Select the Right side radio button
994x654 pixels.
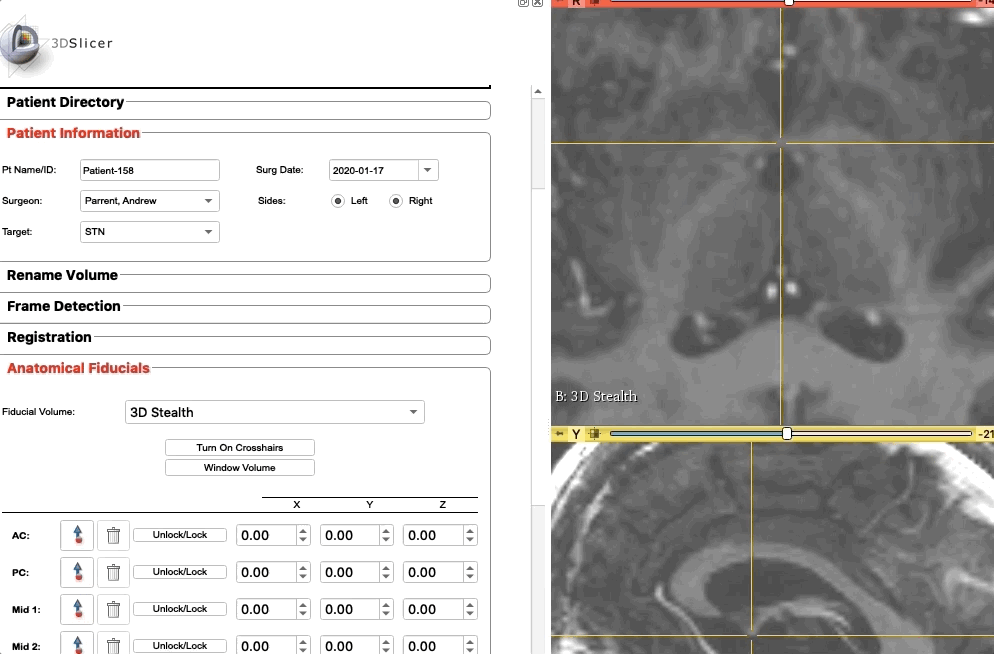(x=396, y=201)
